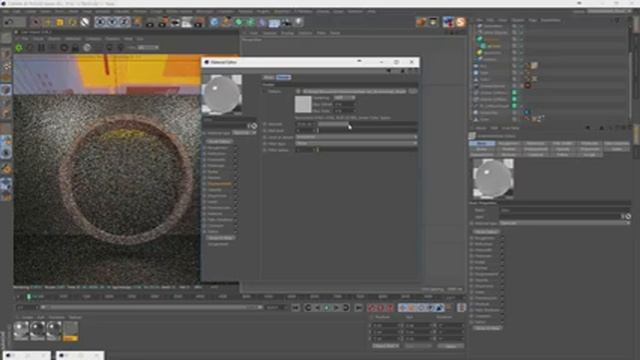Open the Live Viewer Options menu

pyautogui.click(x=112, y=39)
